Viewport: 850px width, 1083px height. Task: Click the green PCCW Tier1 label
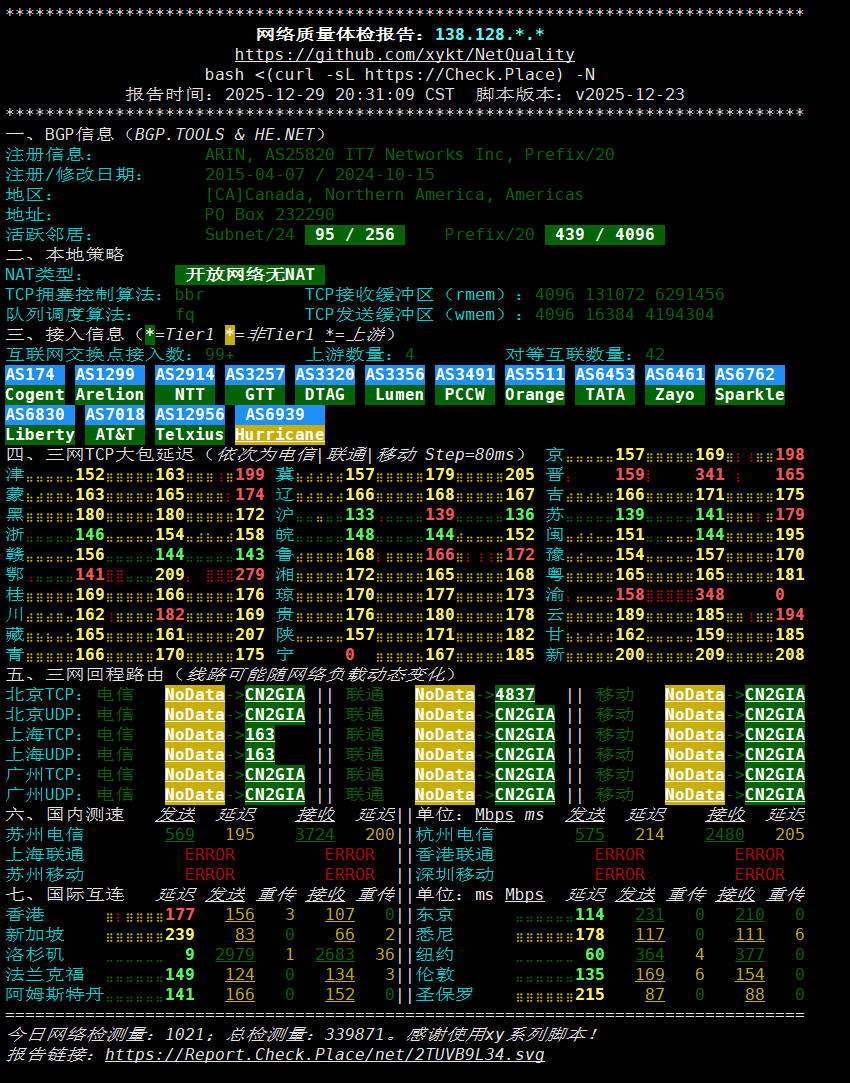click(465, 395)
